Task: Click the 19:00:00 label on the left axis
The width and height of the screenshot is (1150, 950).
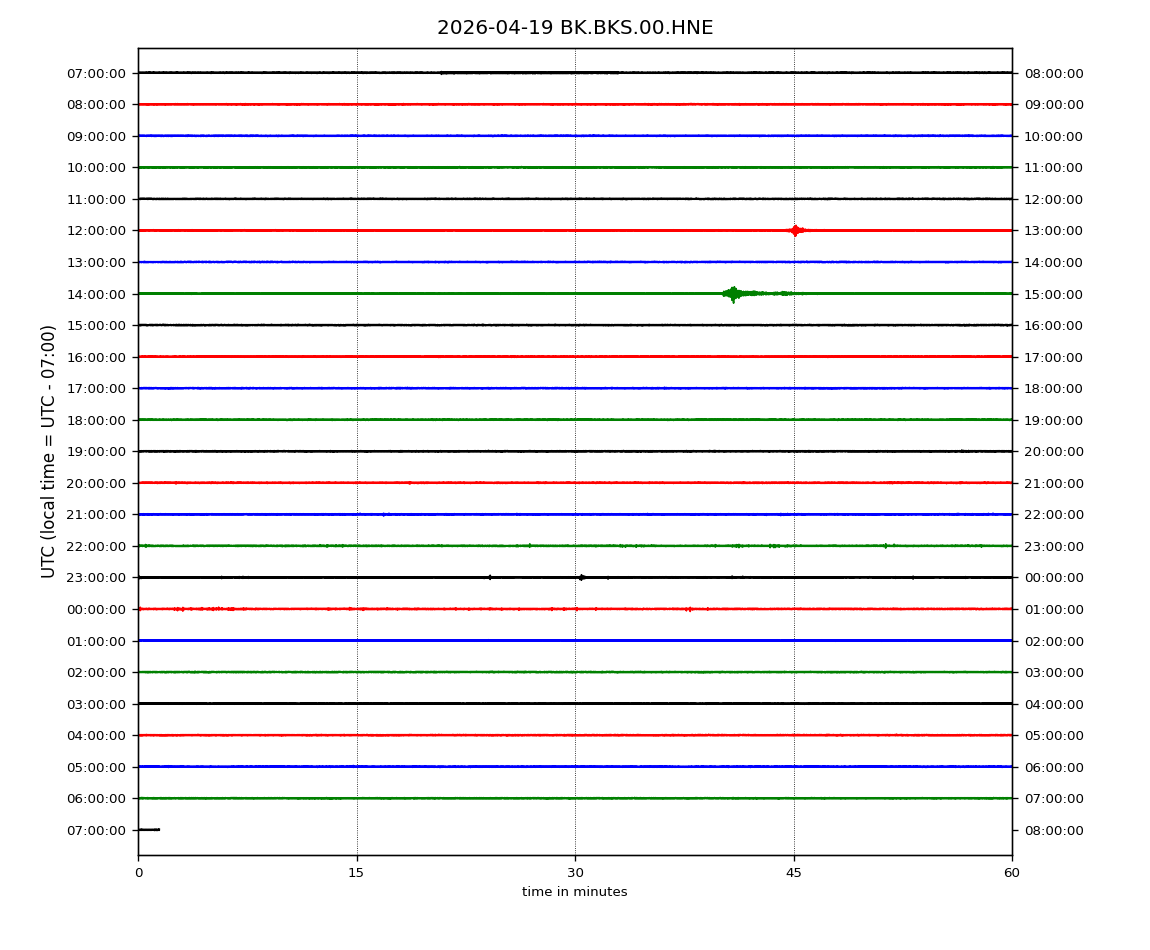Action: (97, 452)
